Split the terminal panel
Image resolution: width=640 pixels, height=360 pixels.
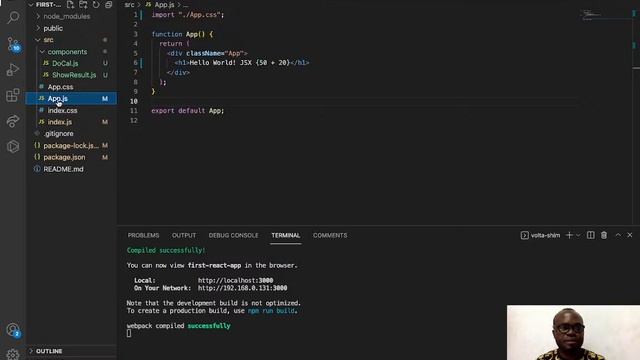[x=591, y=235]
